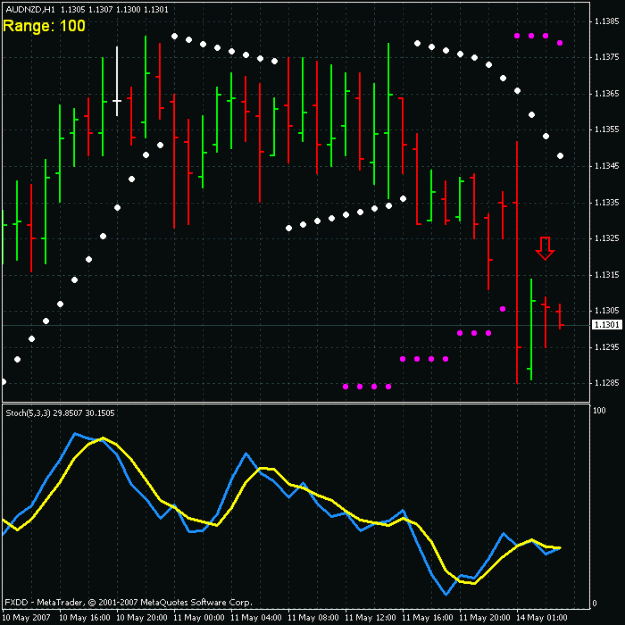Click the "11 May 04:00" time label
The image size is (625, 625).
(x=256, y=618)
